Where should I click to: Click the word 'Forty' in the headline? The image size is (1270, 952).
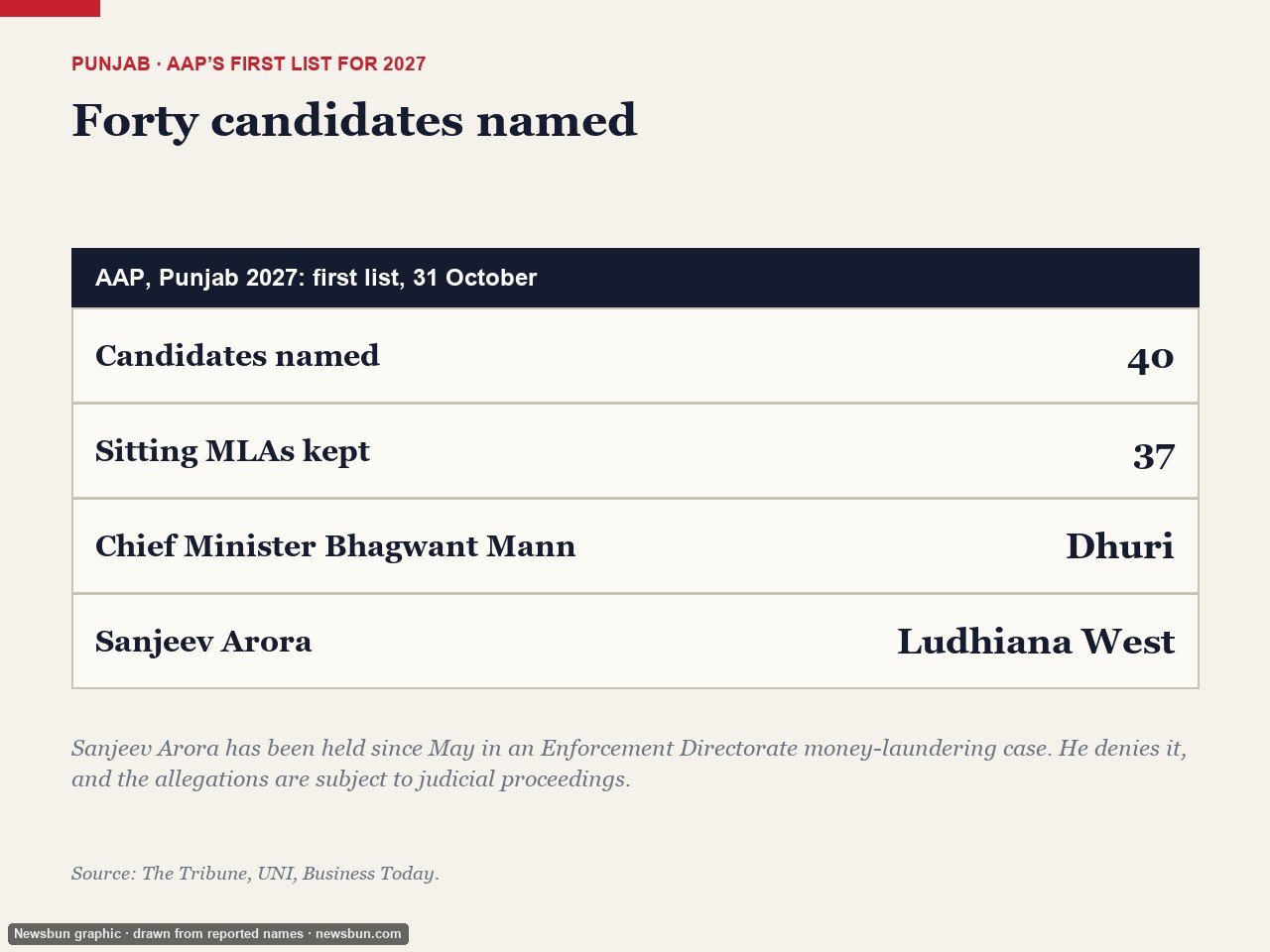pyautogui.click(x=135, y=122)
